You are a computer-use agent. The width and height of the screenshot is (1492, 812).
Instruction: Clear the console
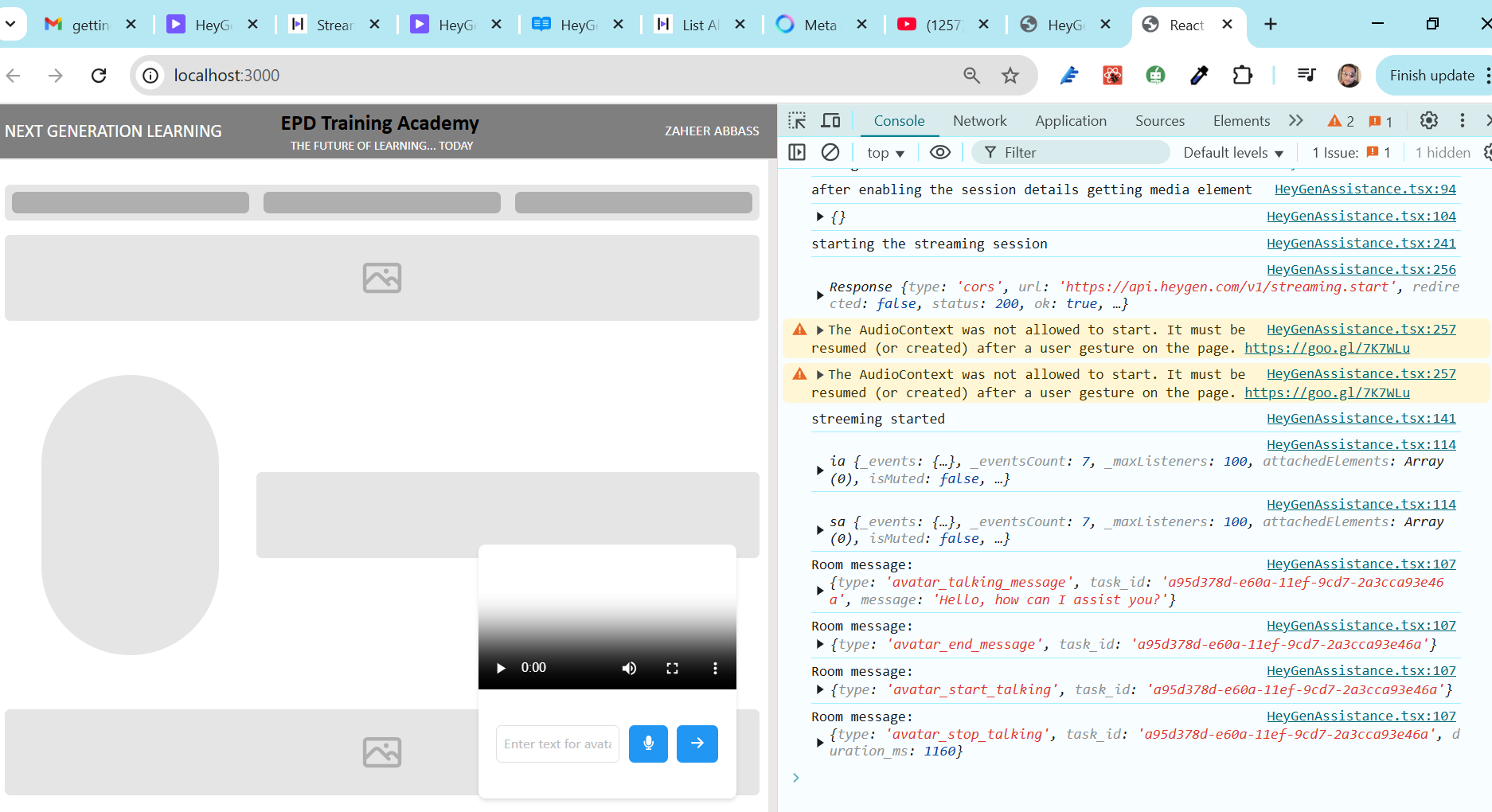(830, 152)
